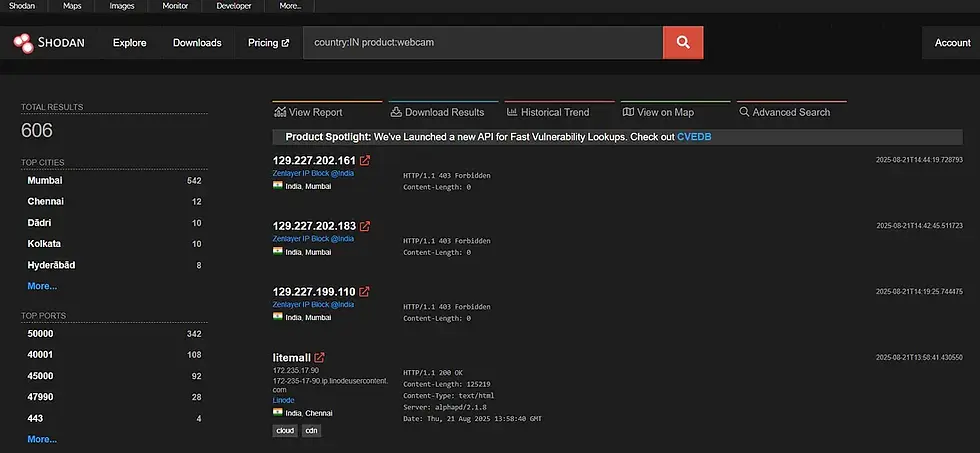Click the Shodan logo icon
Screen dimensions: 980x453
pyautogui.click(x=24, y=43)
